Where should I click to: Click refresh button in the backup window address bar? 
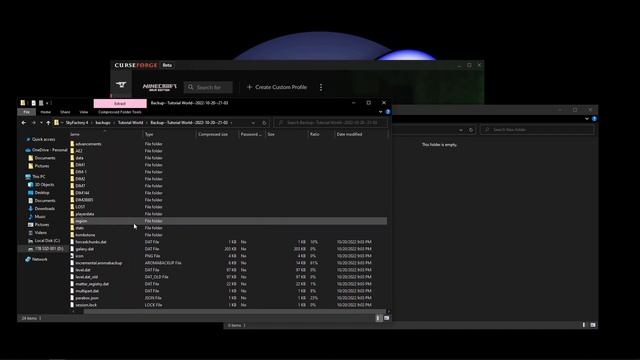pos(264,122)
